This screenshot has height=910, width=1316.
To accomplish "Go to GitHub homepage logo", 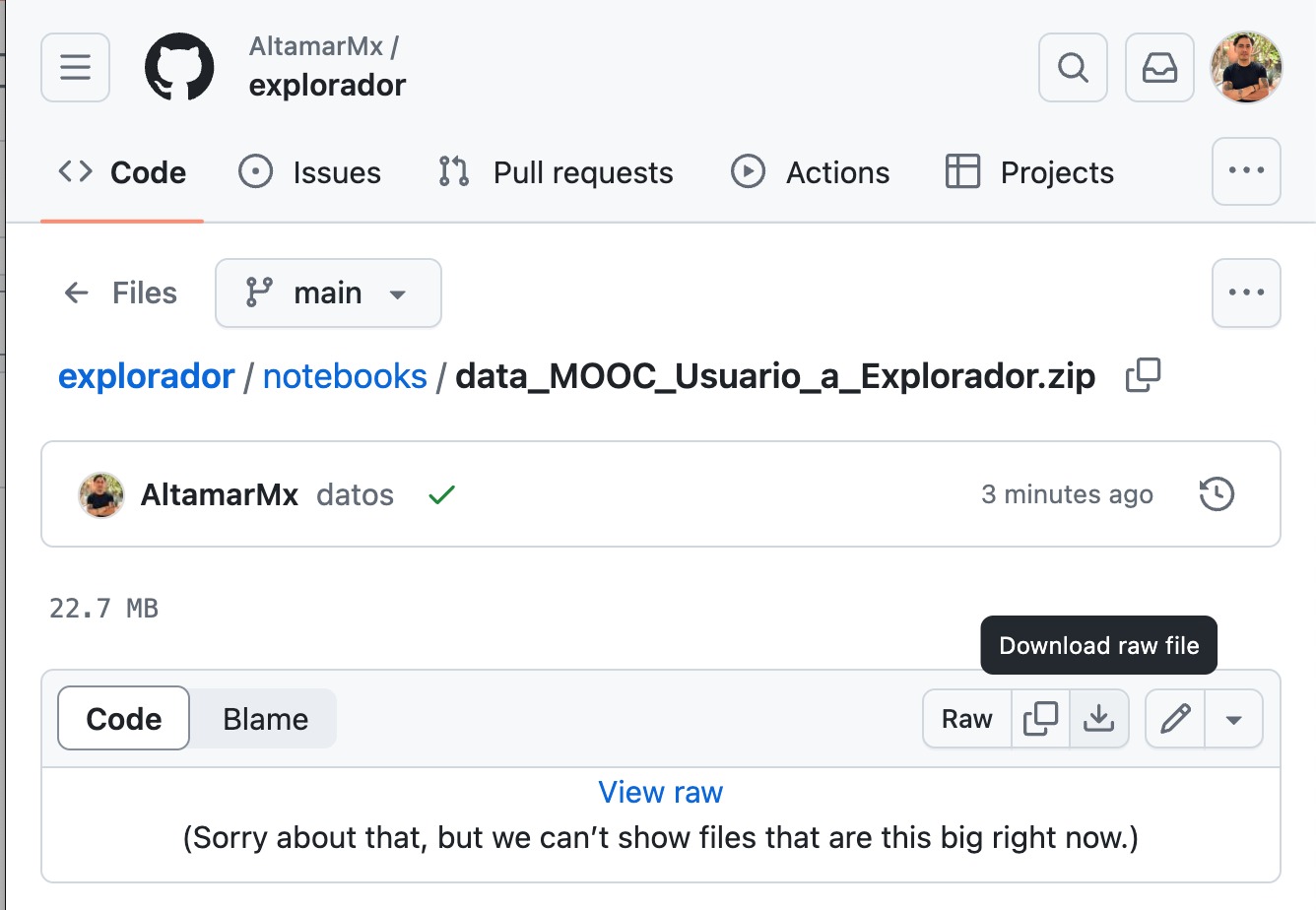I will coord(179,67).
